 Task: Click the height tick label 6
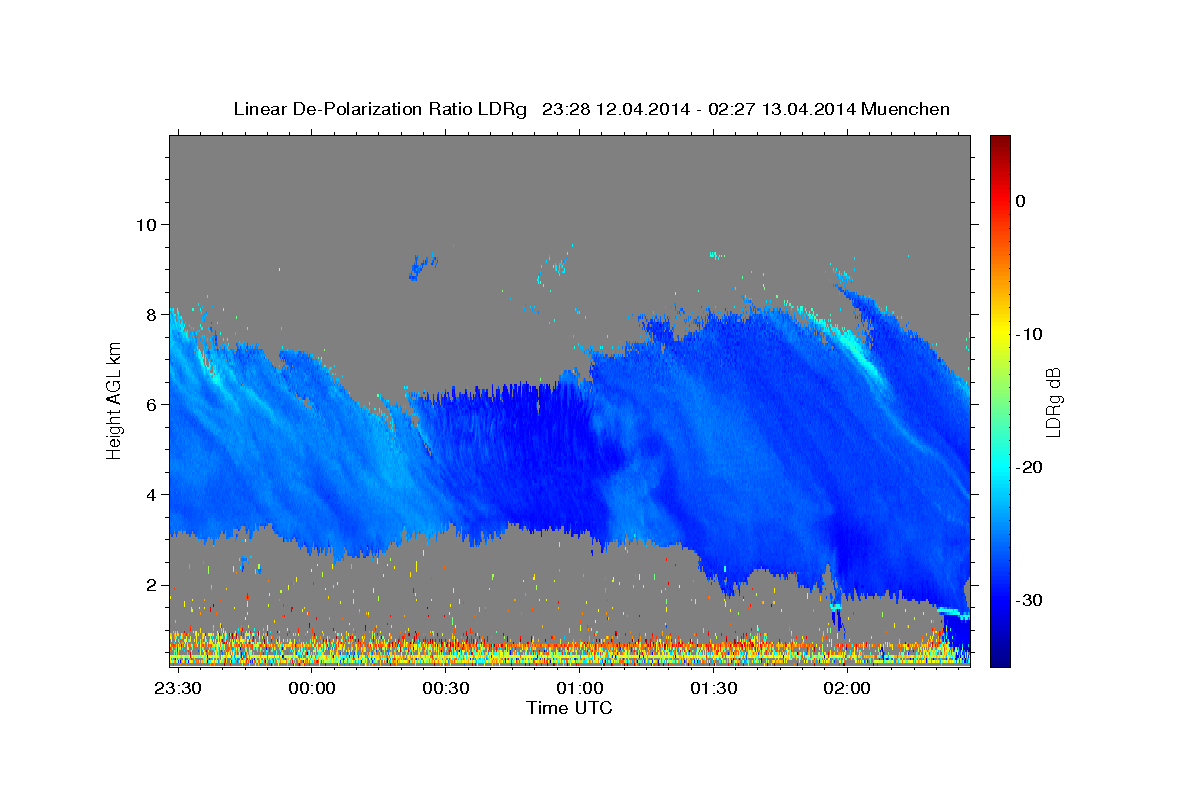coord(151,404)
